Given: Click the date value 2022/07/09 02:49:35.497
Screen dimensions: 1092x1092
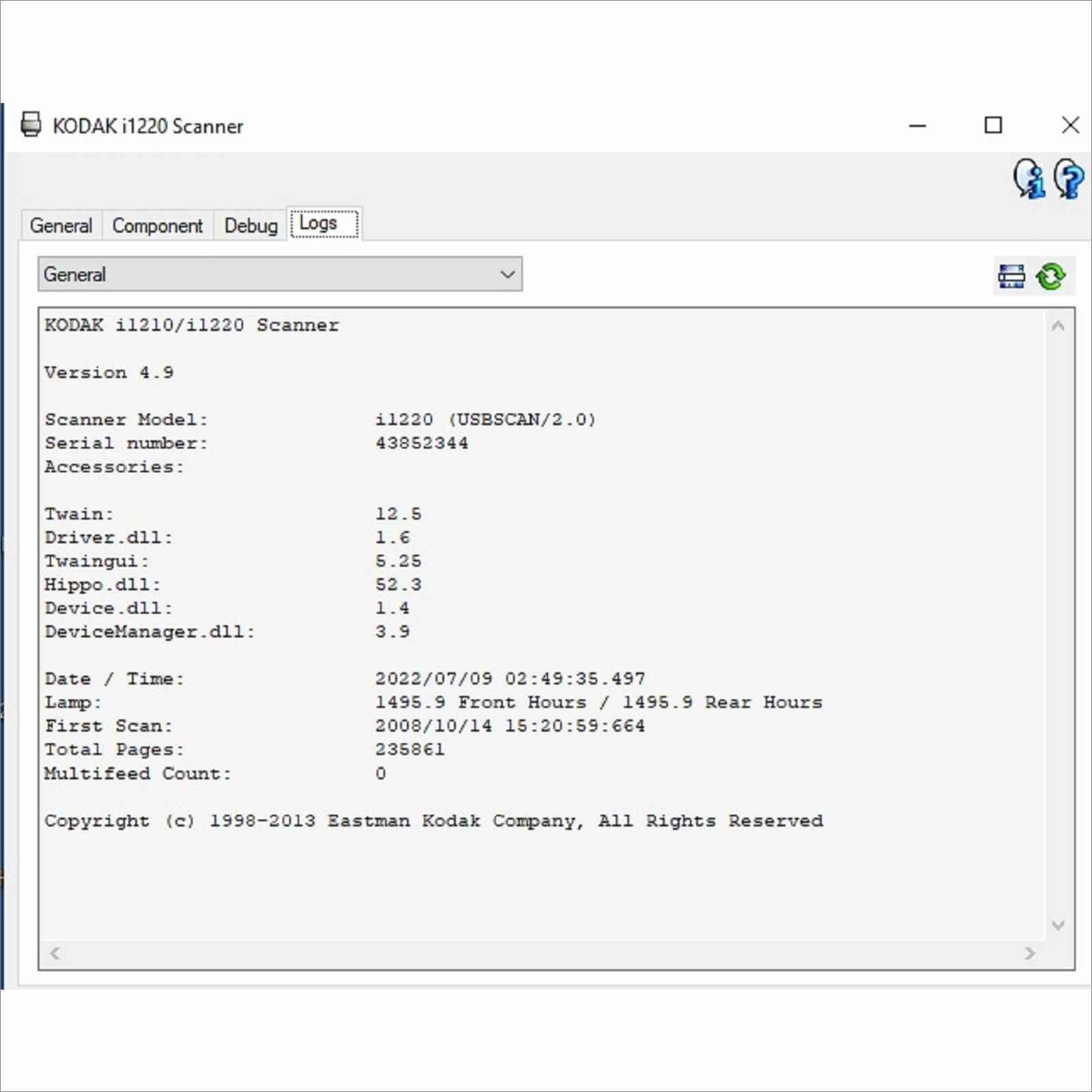Looking at the screenshot, I should 510,679.
